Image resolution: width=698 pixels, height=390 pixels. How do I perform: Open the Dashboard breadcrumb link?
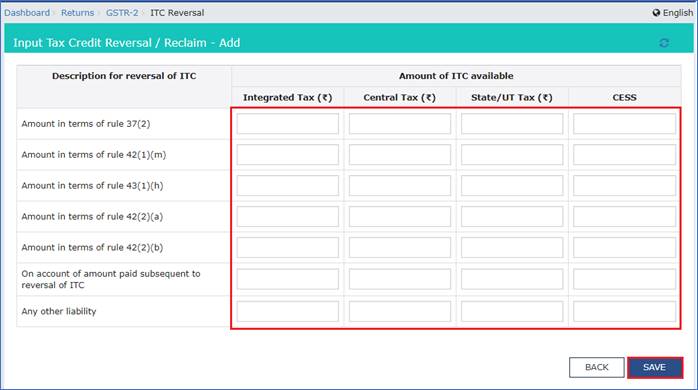pyautogui.click(x=27, y=13)
